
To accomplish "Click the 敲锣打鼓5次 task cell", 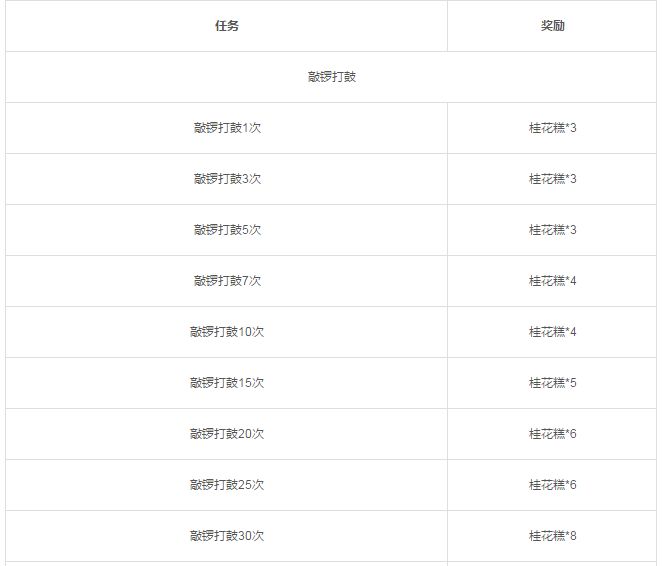I will coord(227,230).
